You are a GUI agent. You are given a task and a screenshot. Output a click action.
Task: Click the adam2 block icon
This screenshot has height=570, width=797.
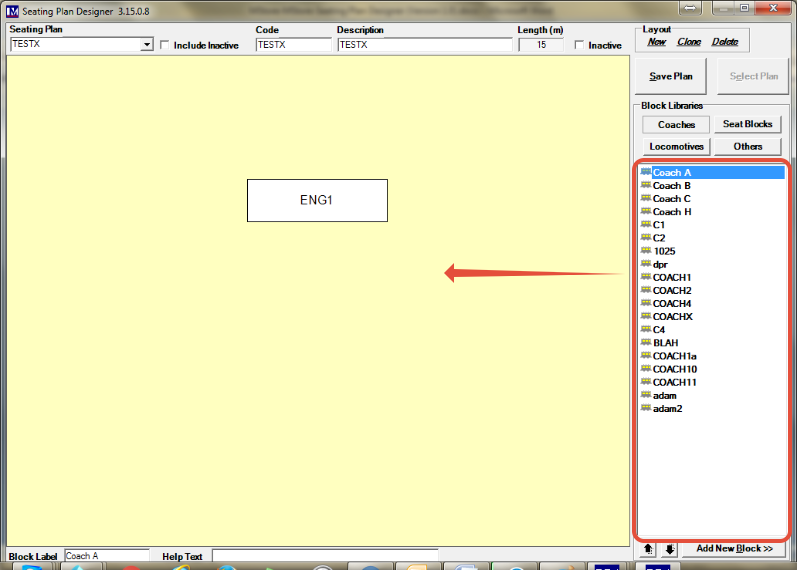(646, 408)
